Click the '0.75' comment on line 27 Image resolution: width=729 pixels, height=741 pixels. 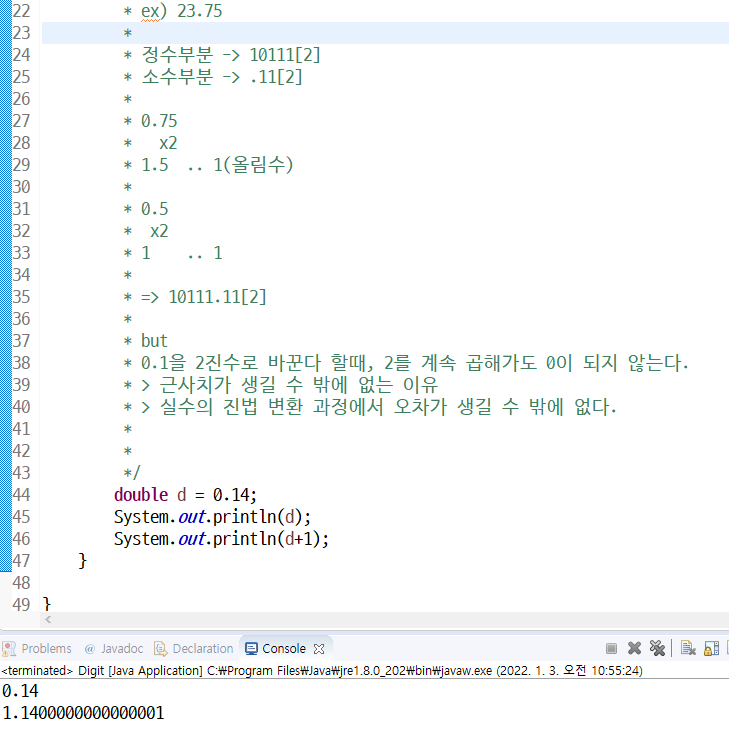[x=159, y=121]
